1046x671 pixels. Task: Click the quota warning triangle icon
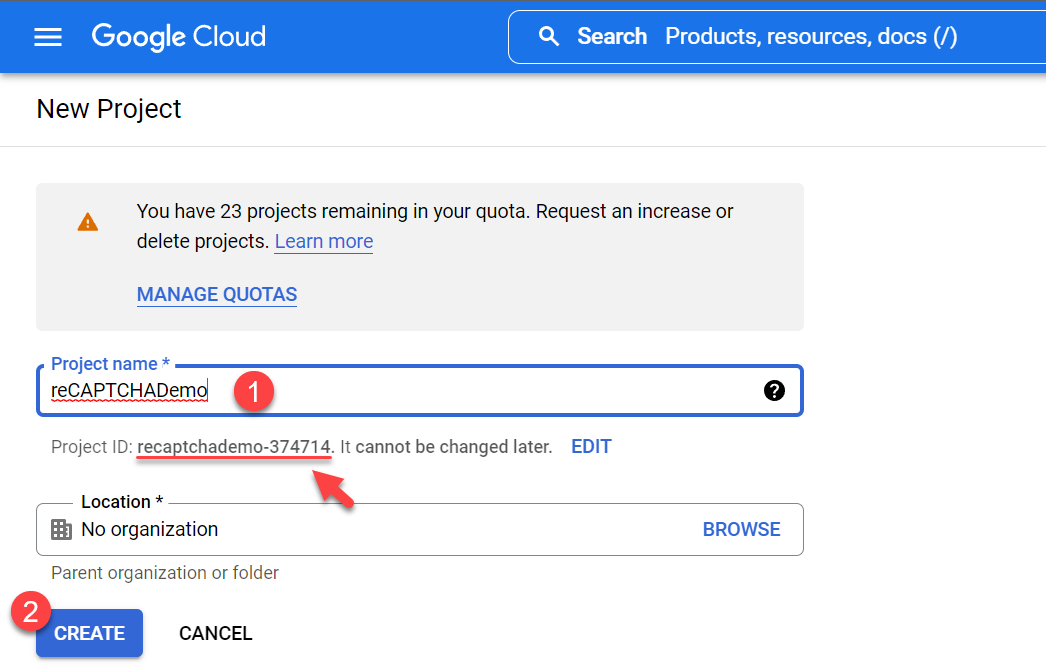point(87,222)
